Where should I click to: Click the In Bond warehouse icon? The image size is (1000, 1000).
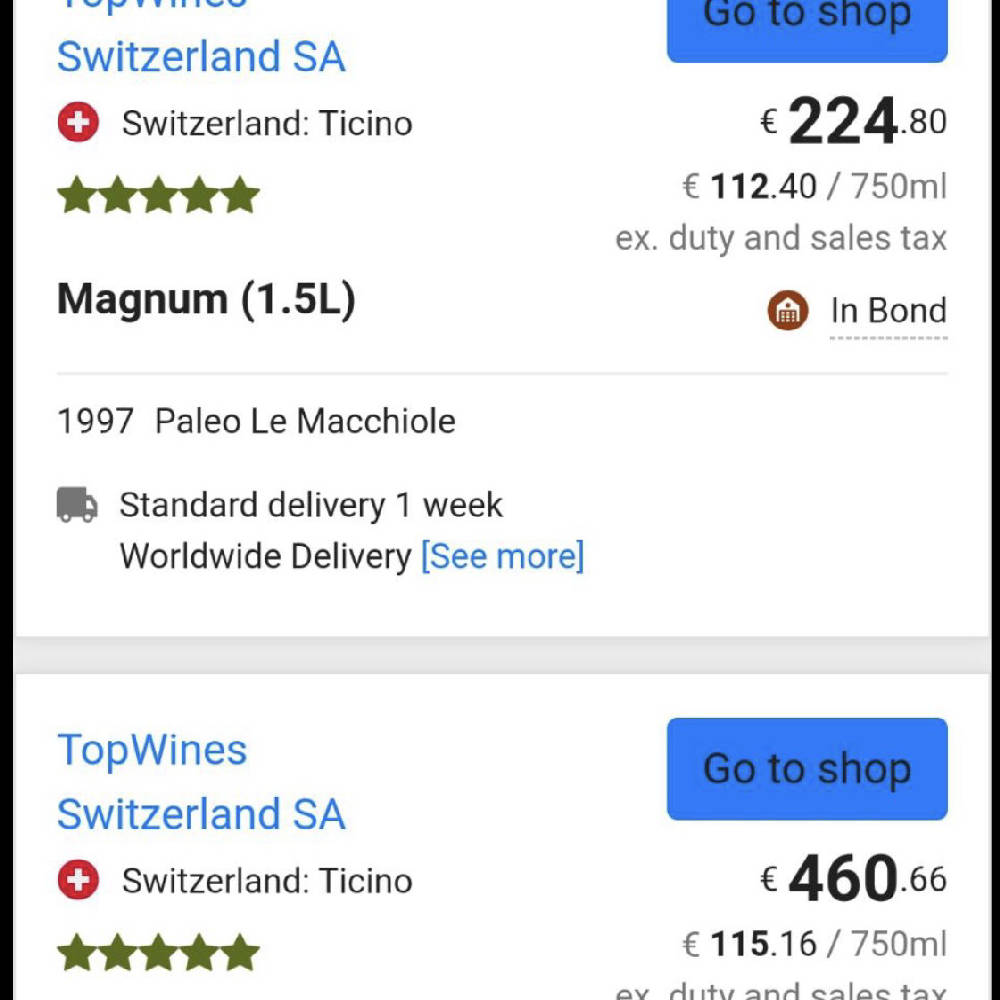coord(789,310)
